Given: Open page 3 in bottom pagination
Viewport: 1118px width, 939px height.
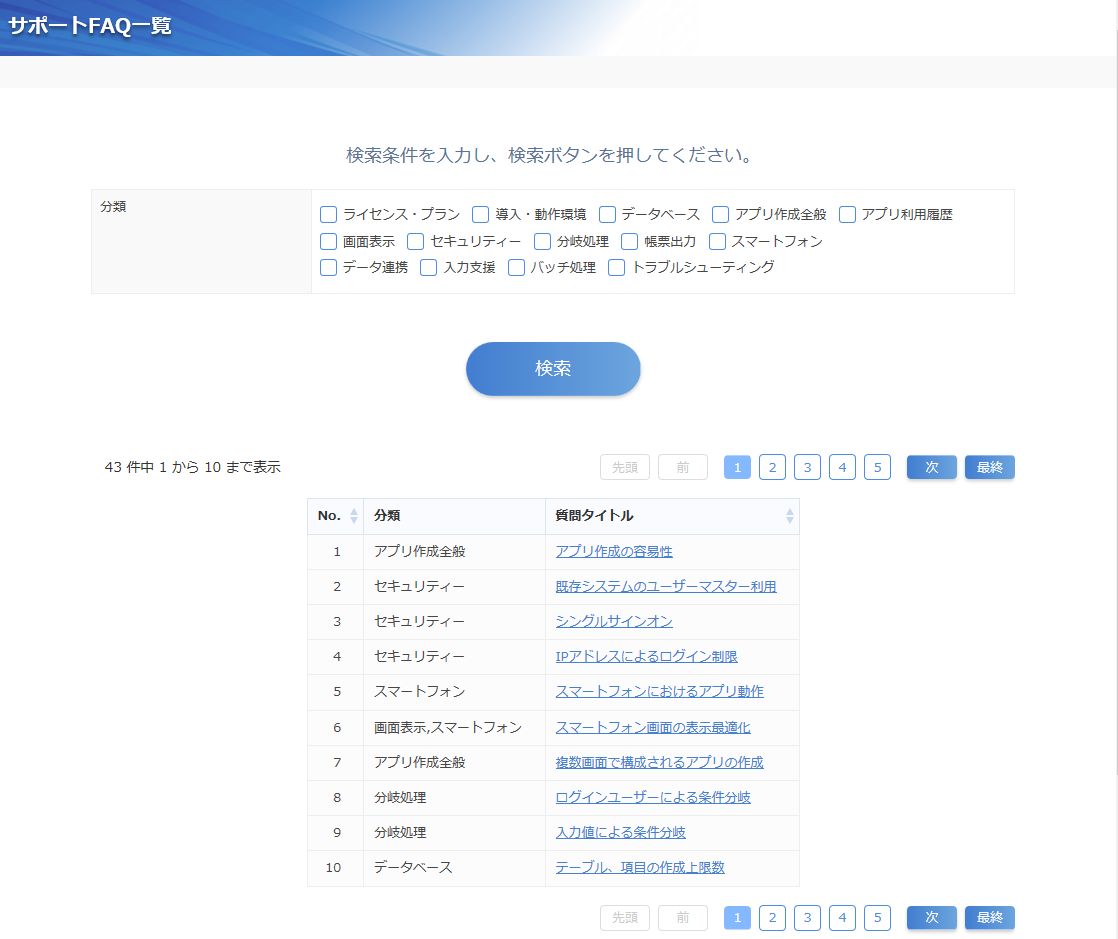Looking at the screenshot, I should (807, 918).
